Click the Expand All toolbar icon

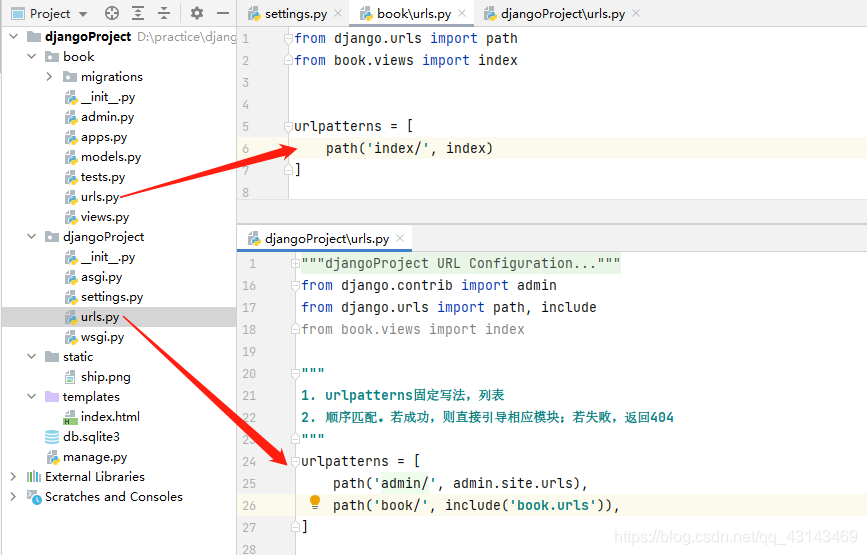coord(138,13)
